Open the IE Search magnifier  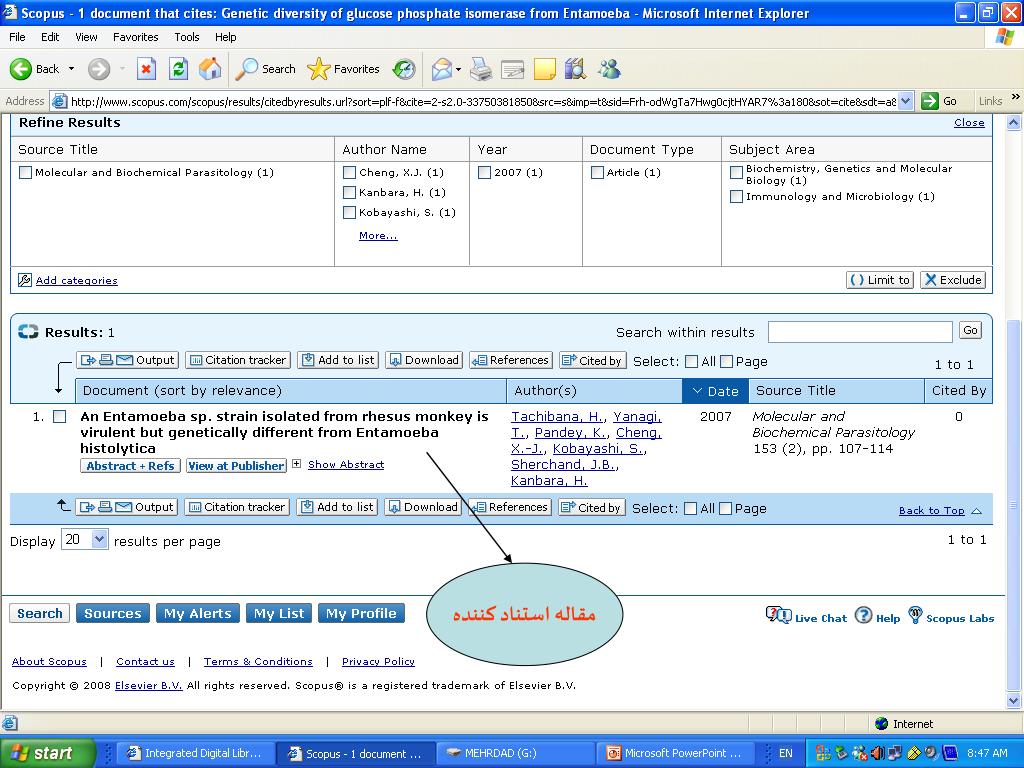246,69
